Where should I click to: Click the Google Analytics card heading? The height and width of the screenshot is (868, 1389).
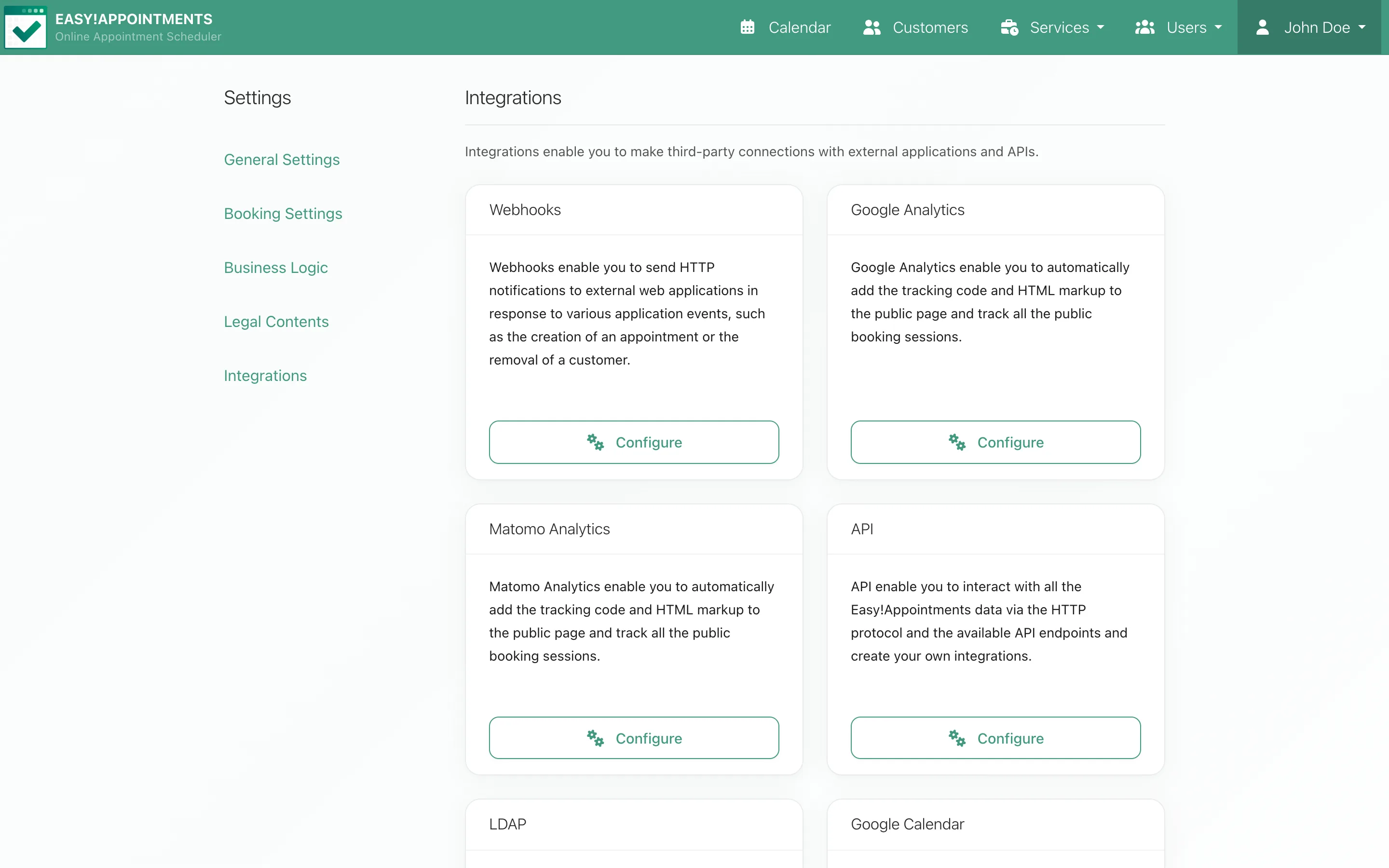click(908, 210)
